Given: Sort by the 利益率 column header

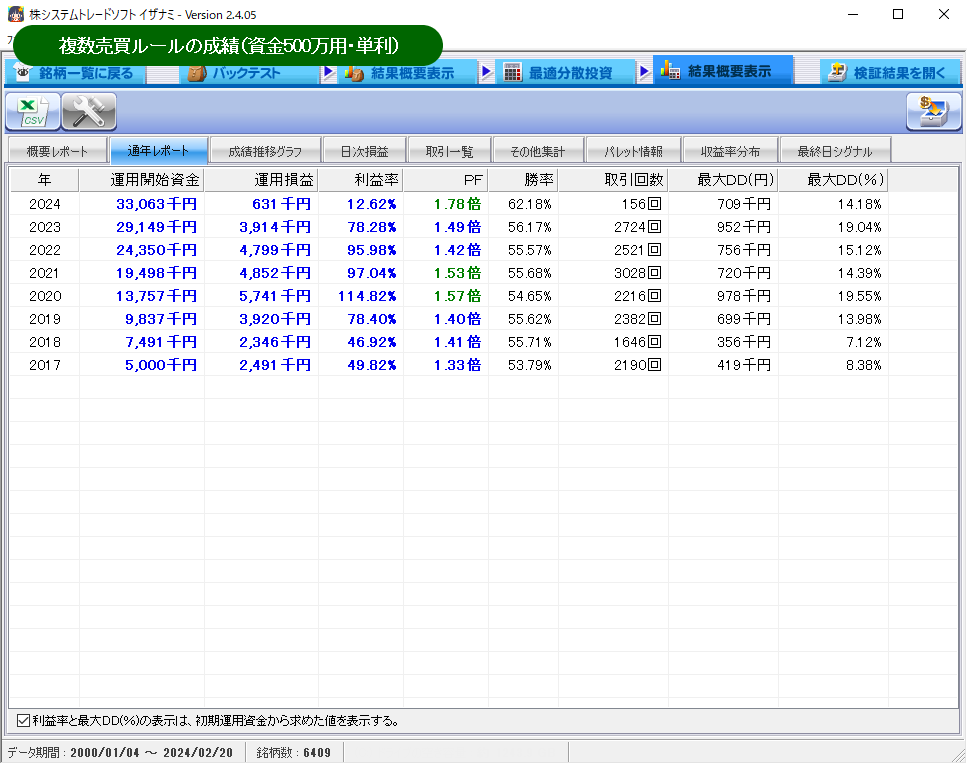Looking at the screenshot, I should tap(360, 180).
